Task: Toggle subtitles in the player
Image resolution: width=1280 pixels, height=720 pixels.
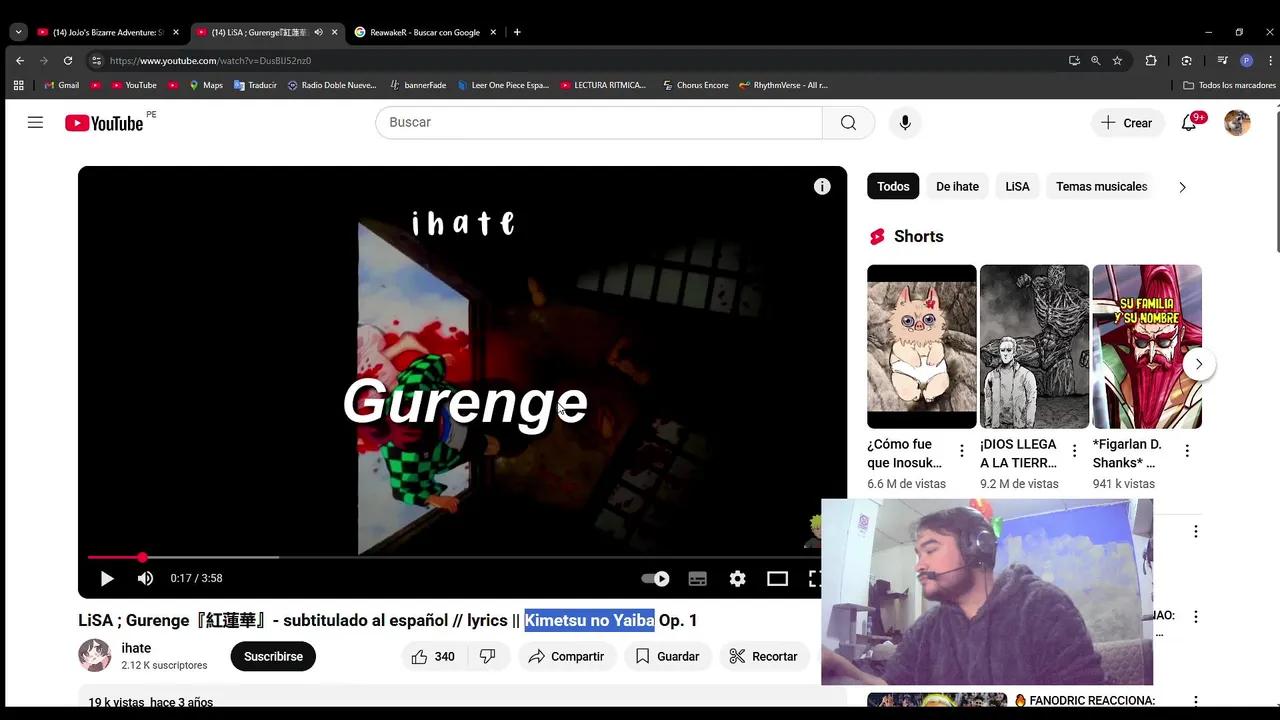Action: (697, 578)
